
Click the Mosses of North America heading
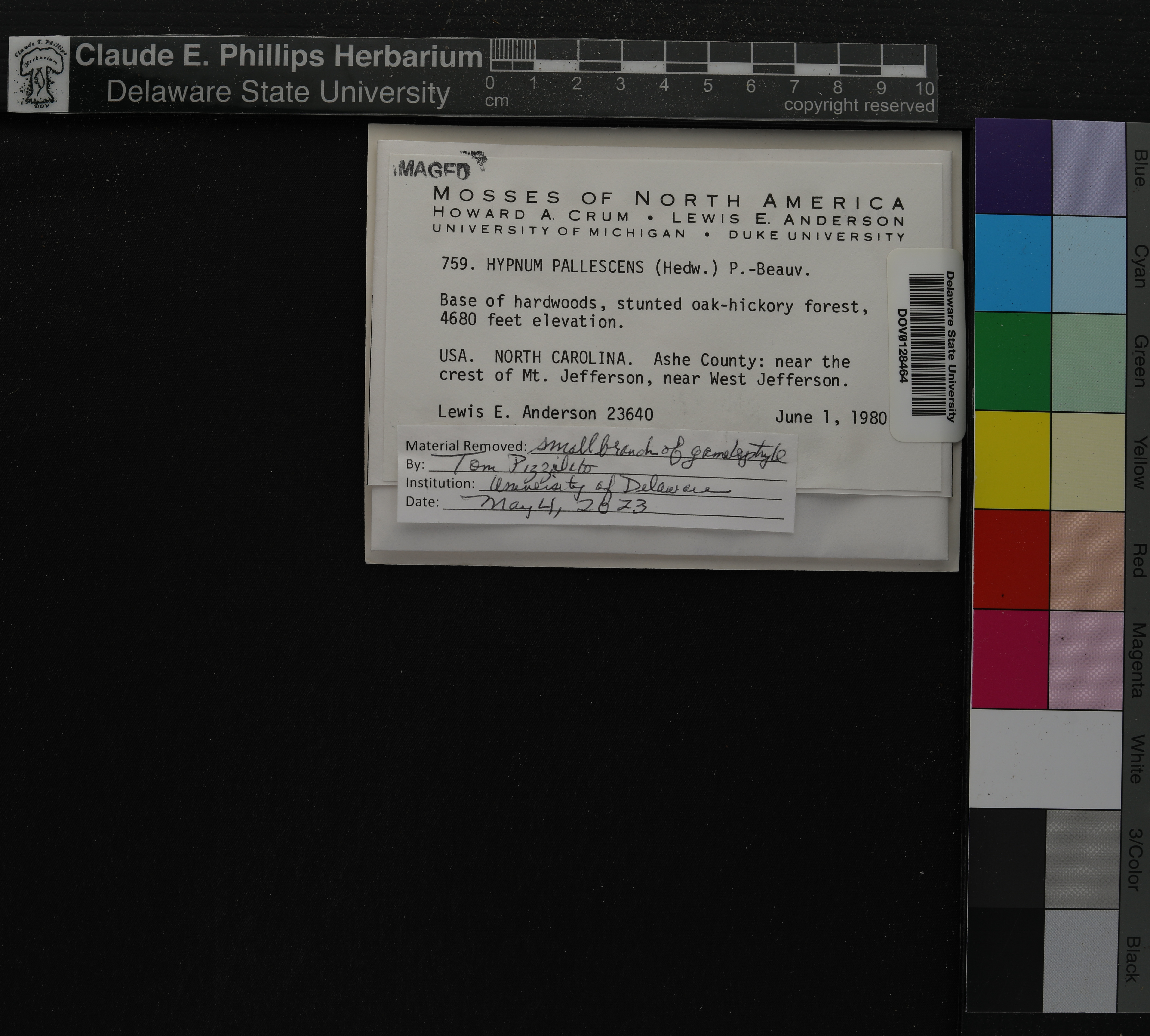point(669,199)
